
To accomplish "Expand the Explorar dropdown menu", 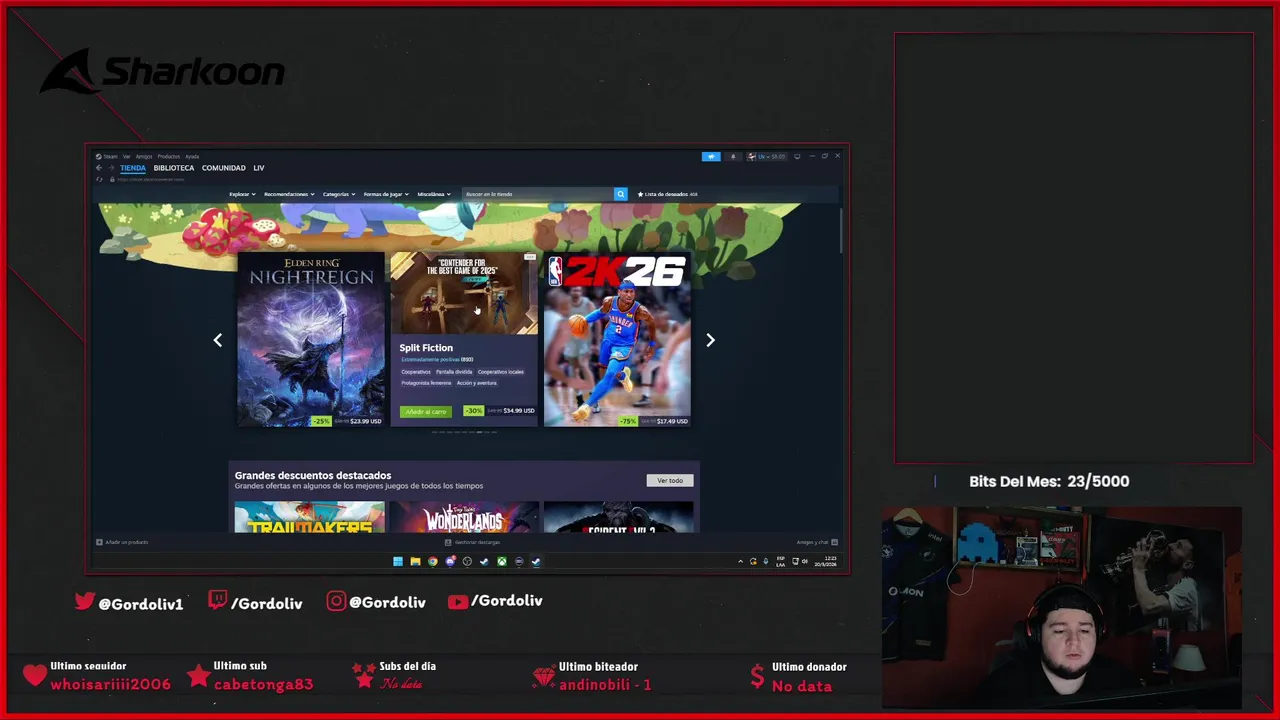I will [x=242, y=194].
